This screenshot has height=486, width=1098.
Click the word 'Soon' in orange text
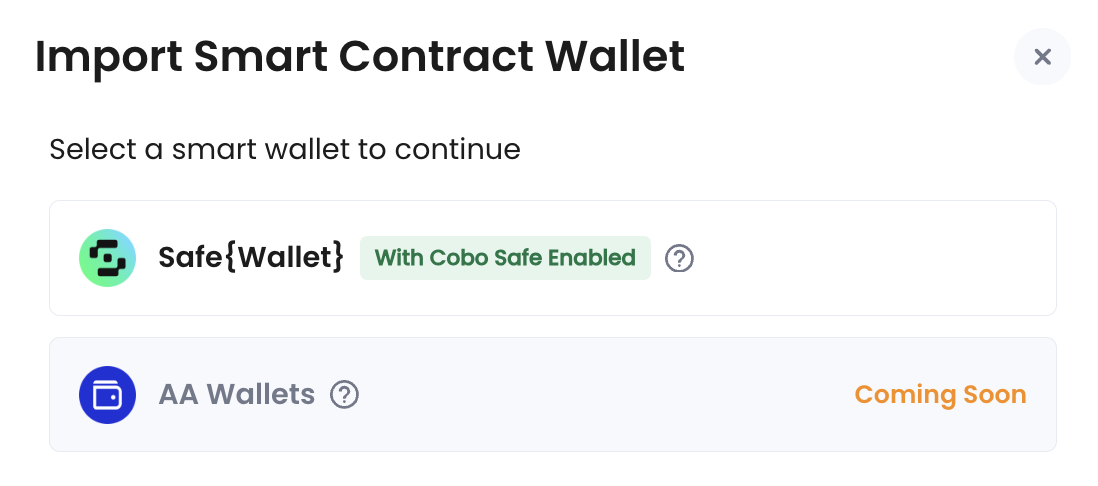tap(995, 395)
